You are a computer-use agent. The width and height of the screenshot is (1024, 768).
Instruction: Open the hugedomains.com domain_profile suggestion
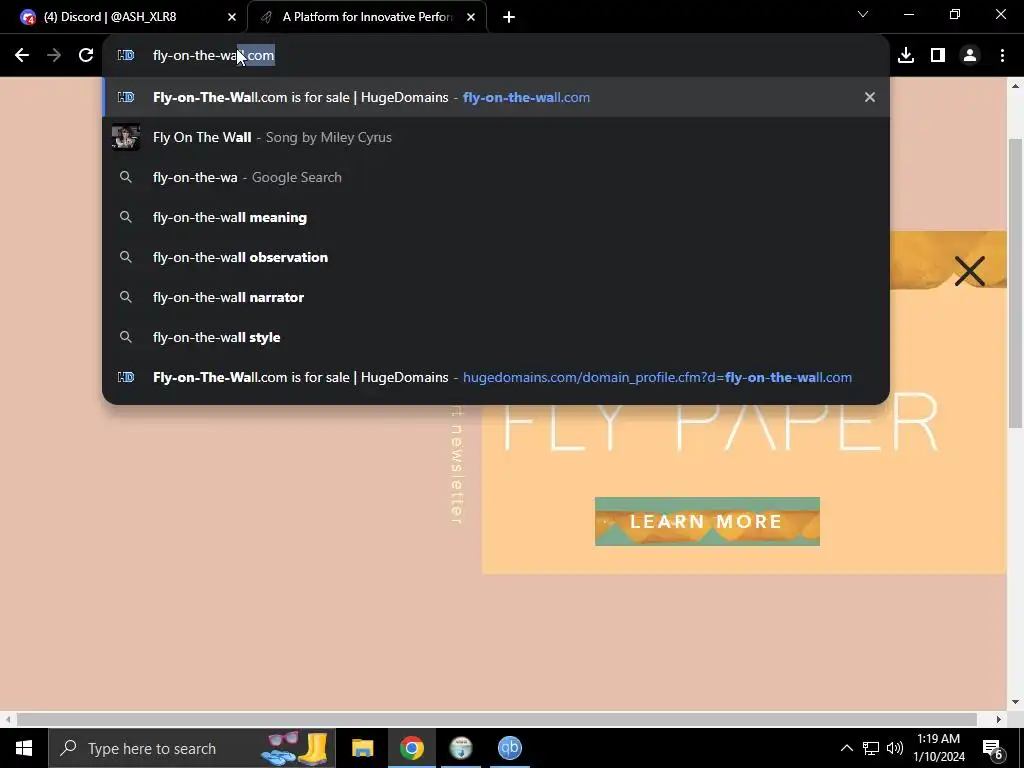pos(496,377)
